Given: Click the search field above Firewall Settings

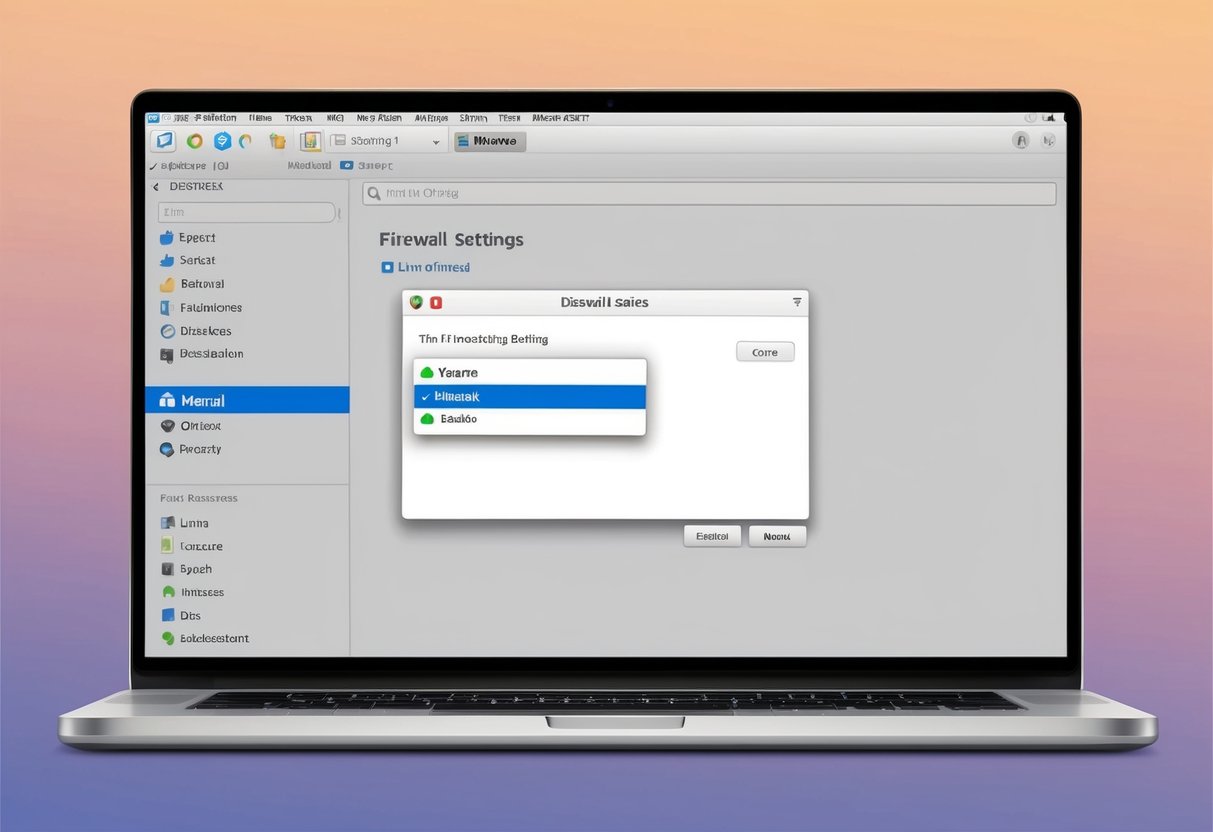Looking at the screenshot, I should (x=708, y=193).
